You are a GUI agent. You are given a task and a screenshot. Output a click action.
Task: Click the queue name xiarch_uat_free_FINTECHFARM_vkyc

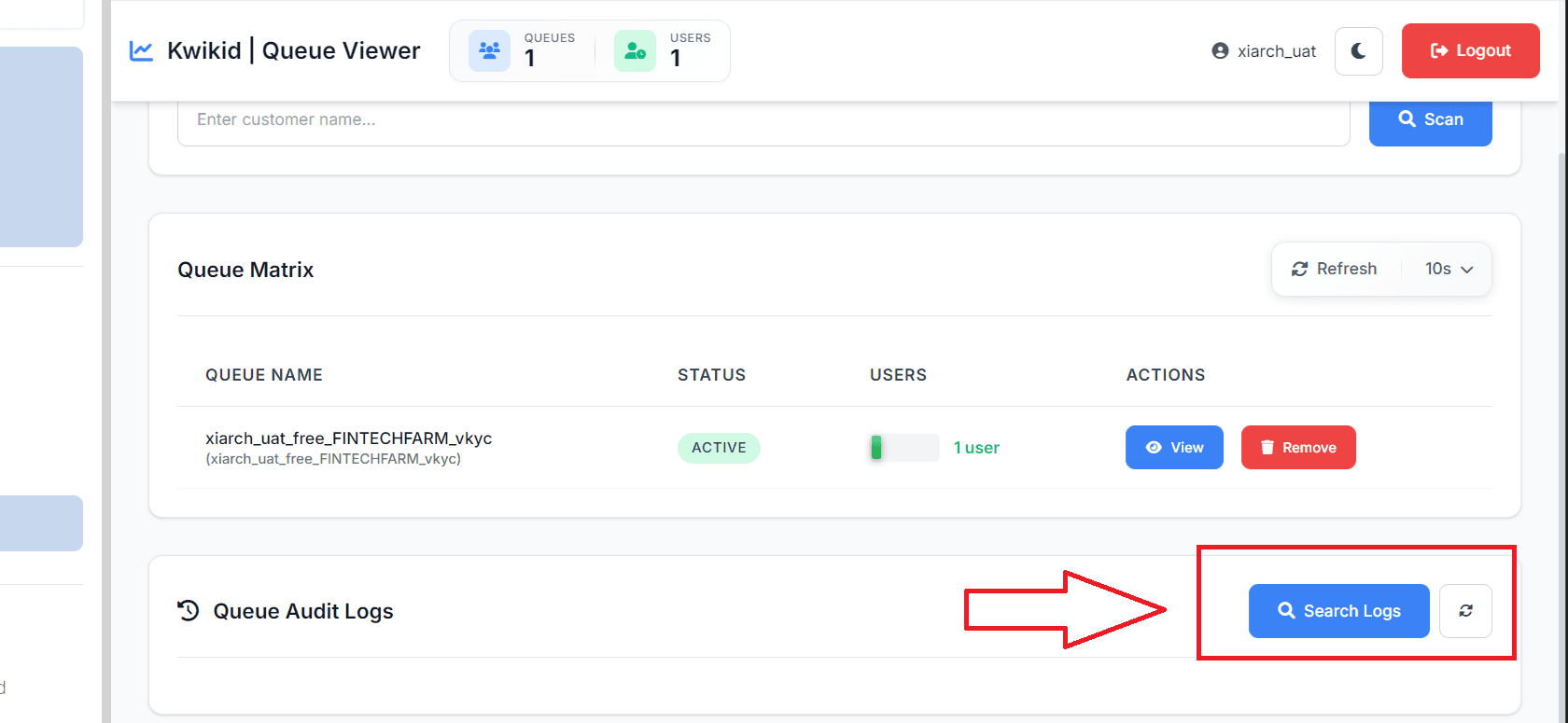(x=348, y=438)
